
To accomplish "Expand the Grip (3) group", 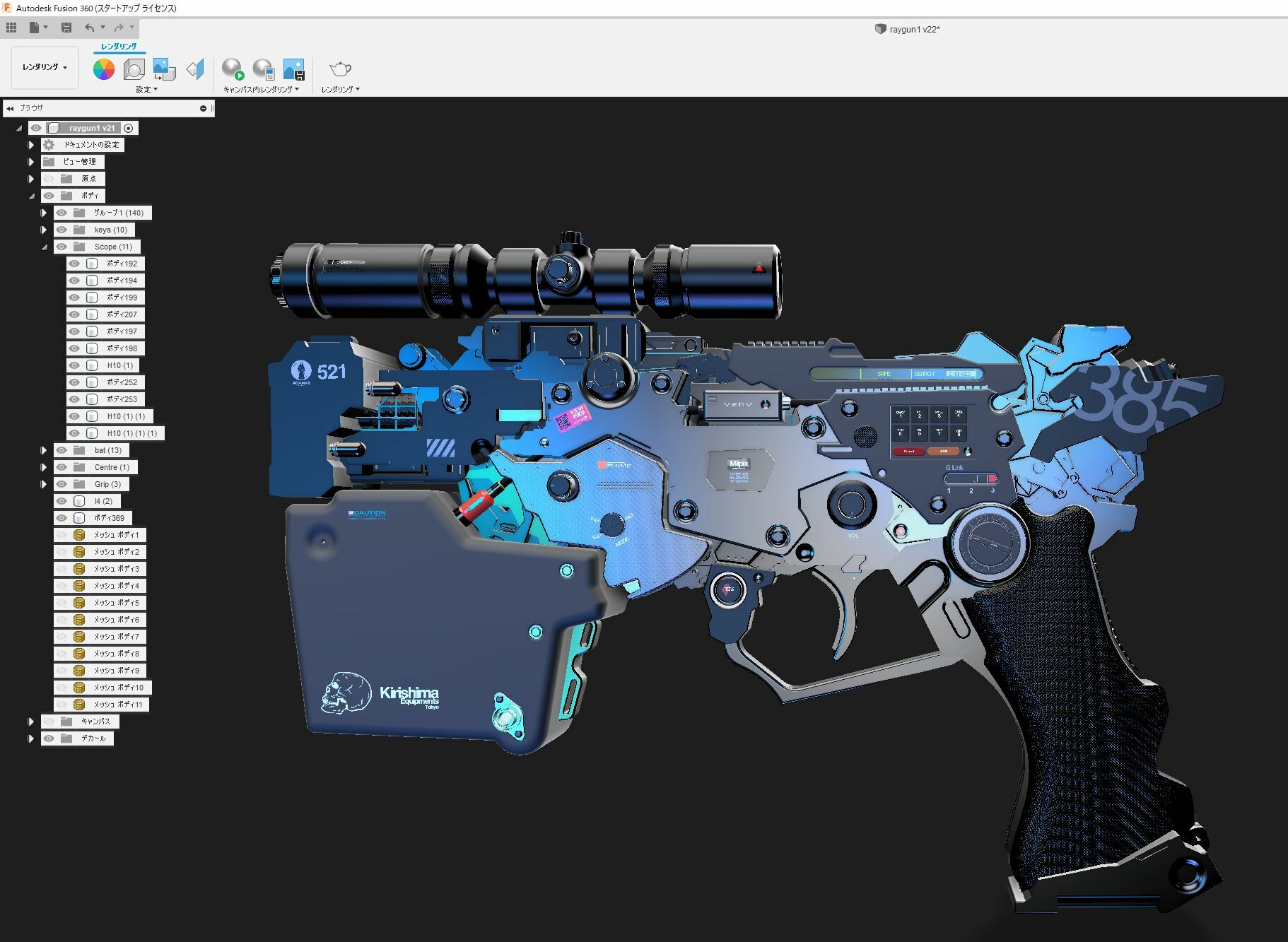I will (43, 484).
